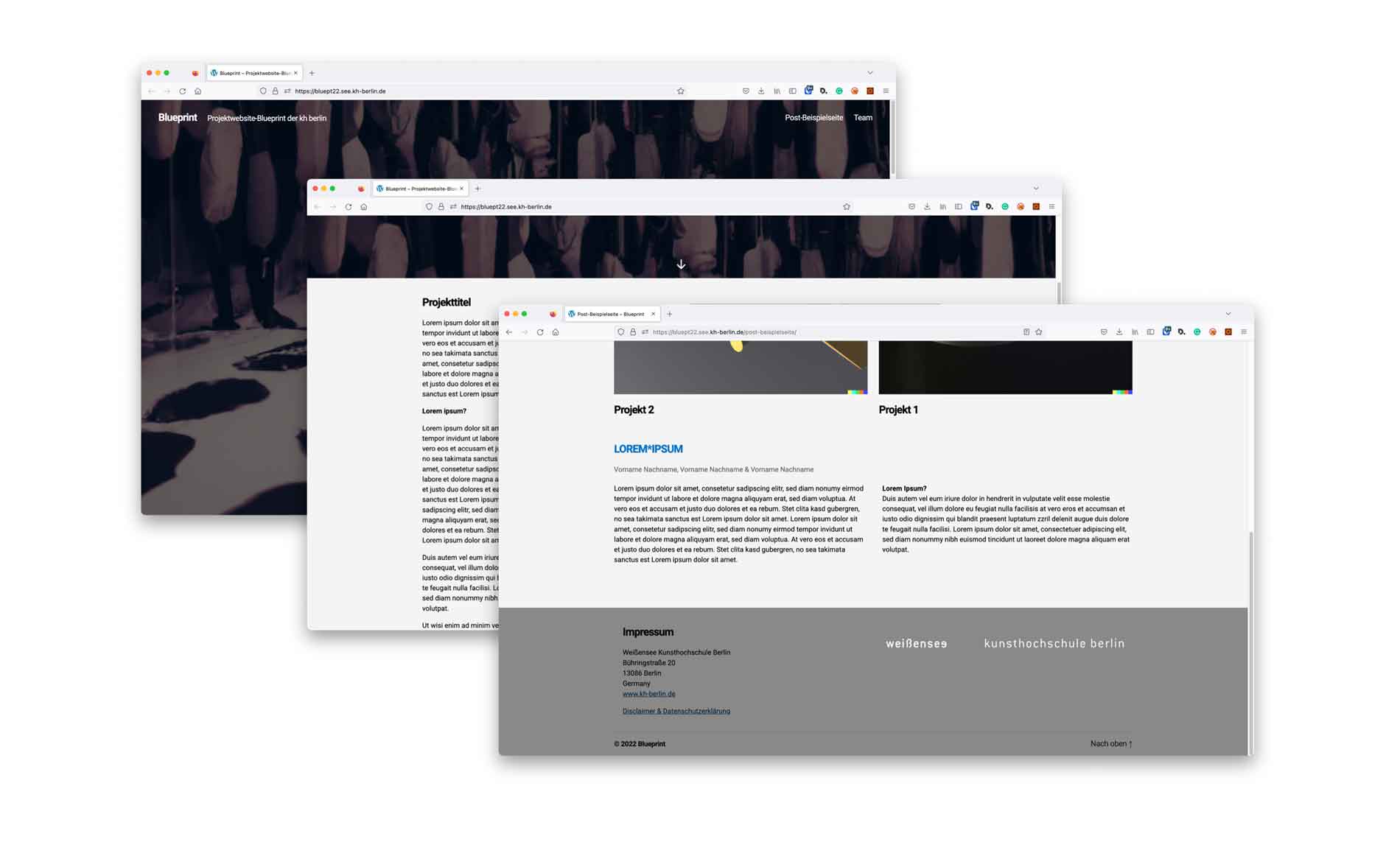The height and width of the screenshot is (856, 1400).
Task: Open the LOREM*IPSUM heading link
Action: (648, 449)
